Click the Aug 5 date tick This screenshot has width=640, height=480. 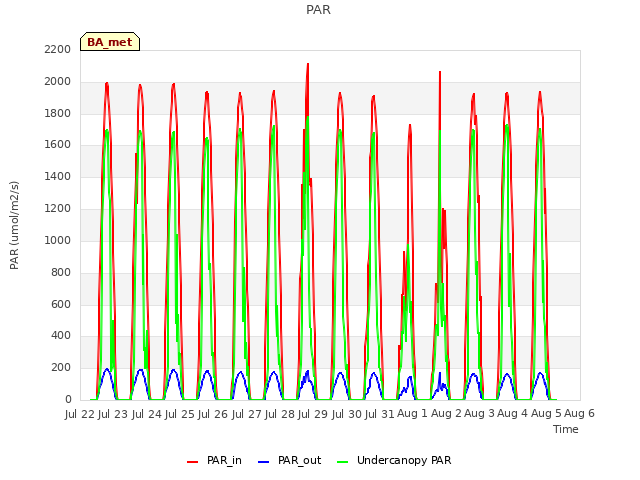tap(546, 414)
